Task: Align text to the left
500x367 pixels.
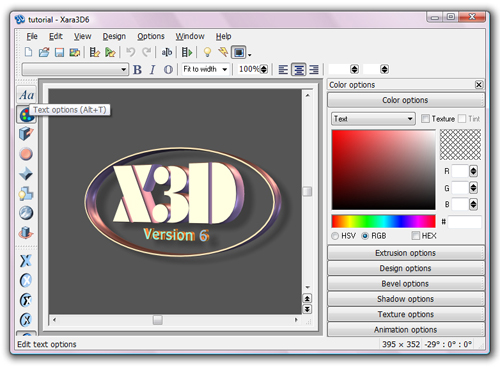Action: click(283, 69)
